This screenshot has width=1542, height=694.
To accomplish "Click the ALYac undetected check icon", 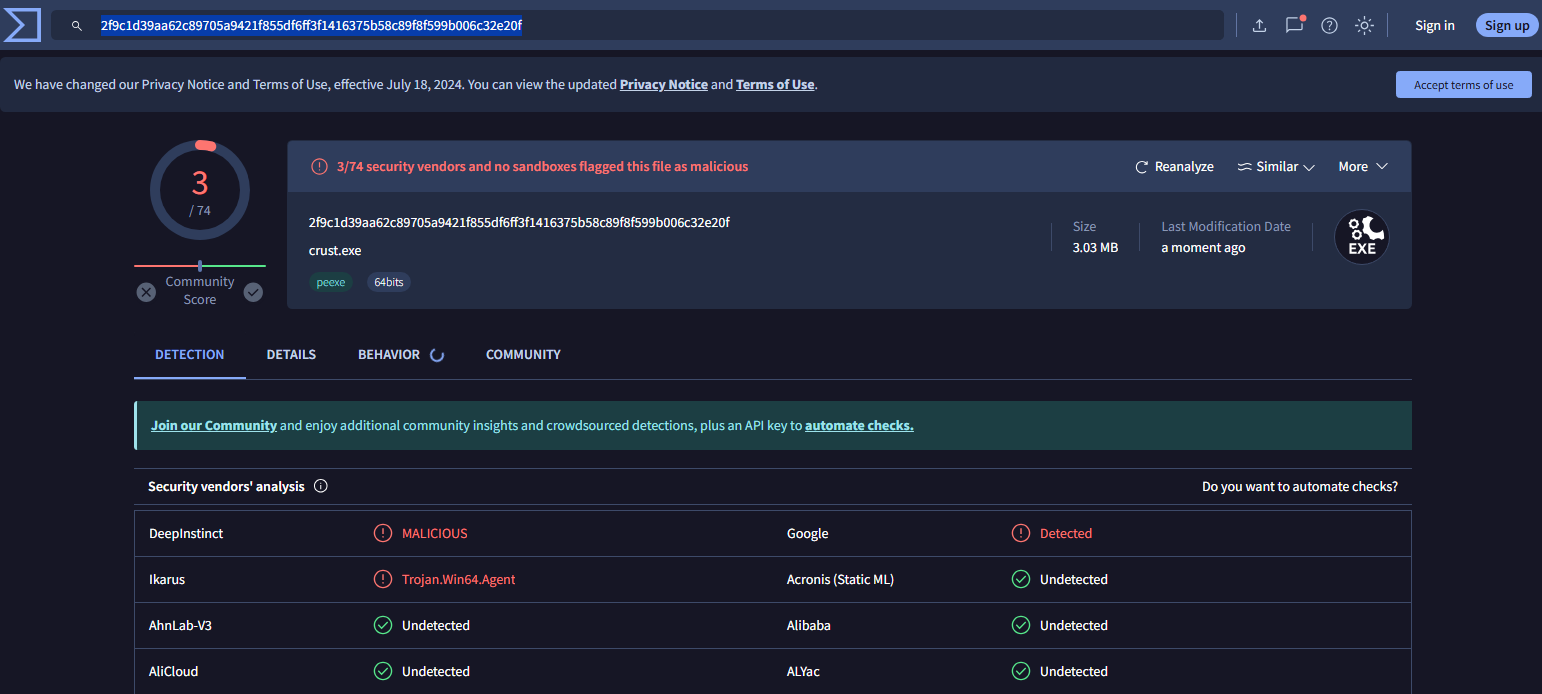I will [x=1021, y=672].
